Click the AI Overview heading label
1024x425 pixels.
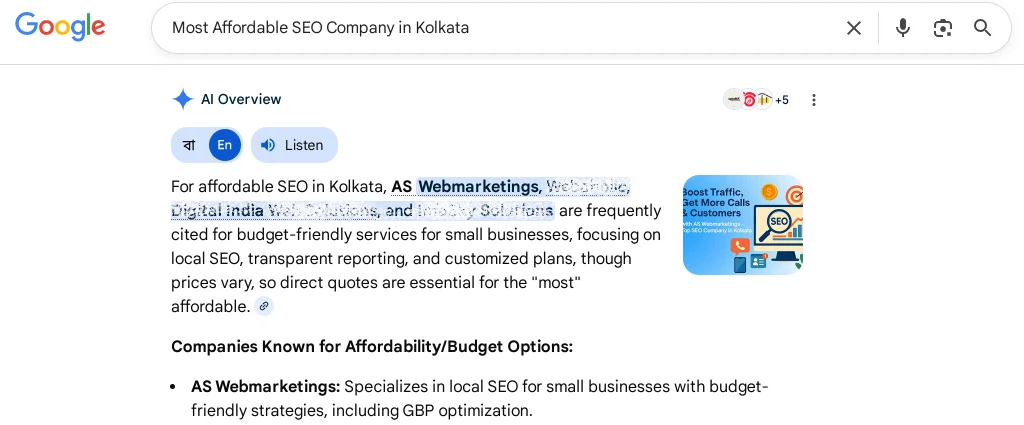pyautogui.click(x=241, y=100)
